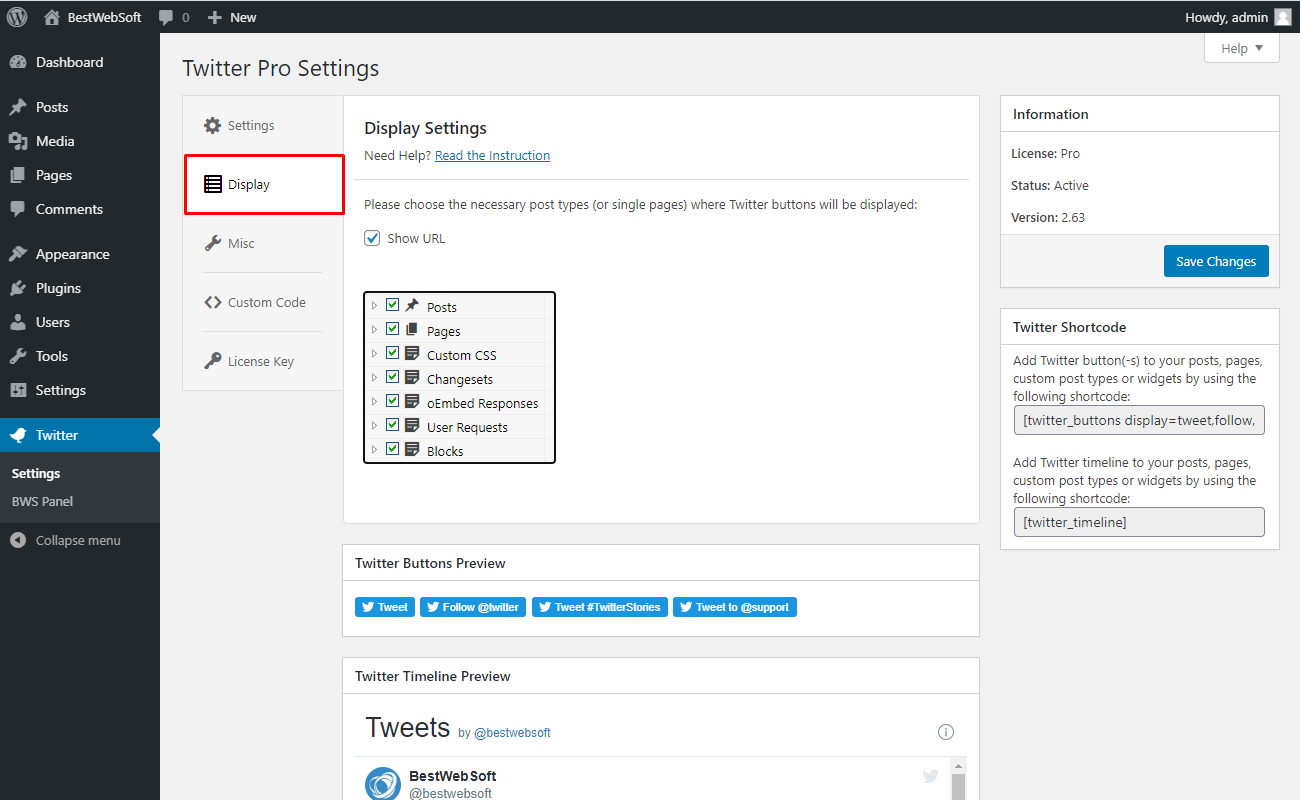The height and width of the screenshot is (800, 1300).
Task: Expand the Blocks tree node
Action: (x=375, y=449)
